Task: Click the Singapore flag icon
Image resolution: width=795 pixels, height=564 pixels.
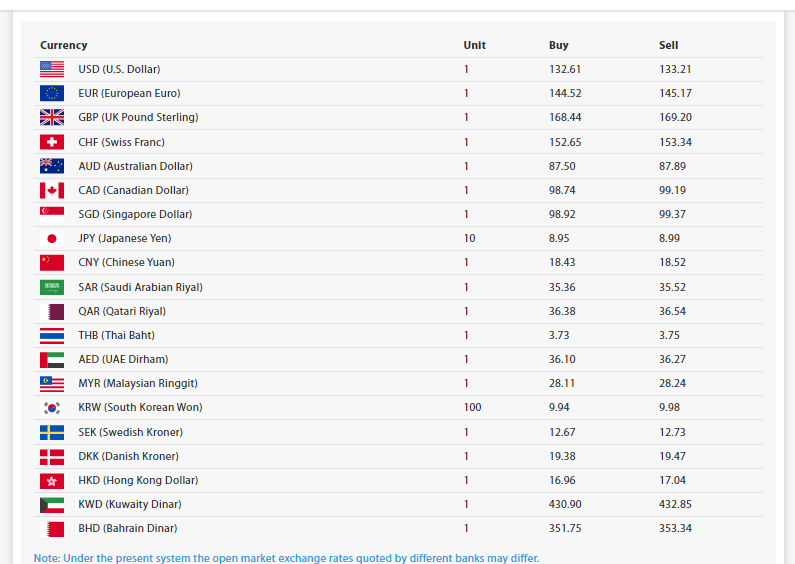Action: point(52,214)
